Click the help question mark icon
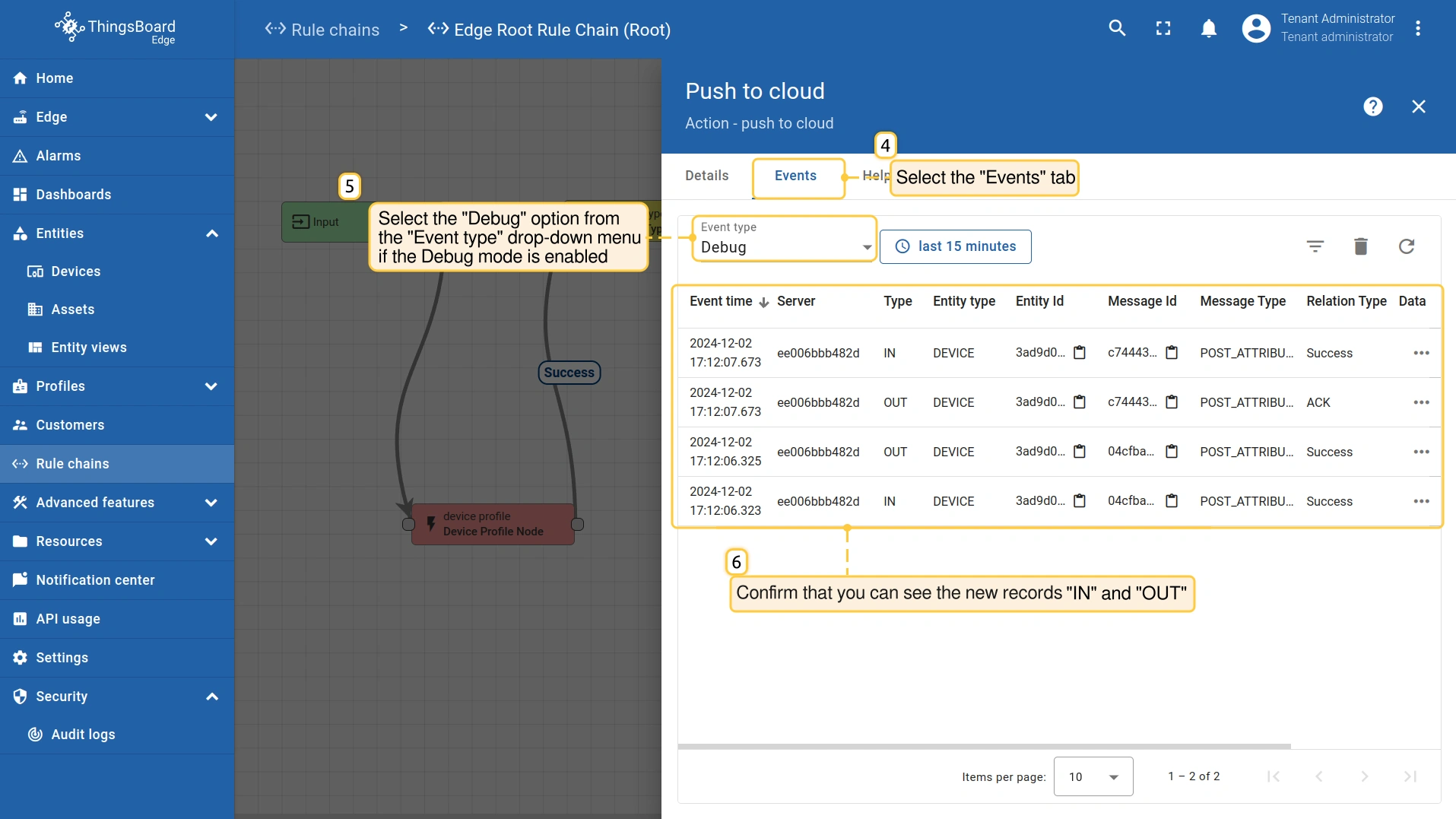Image resolution: width=1456 pixels, height=819 pixels. [1372, 106]
